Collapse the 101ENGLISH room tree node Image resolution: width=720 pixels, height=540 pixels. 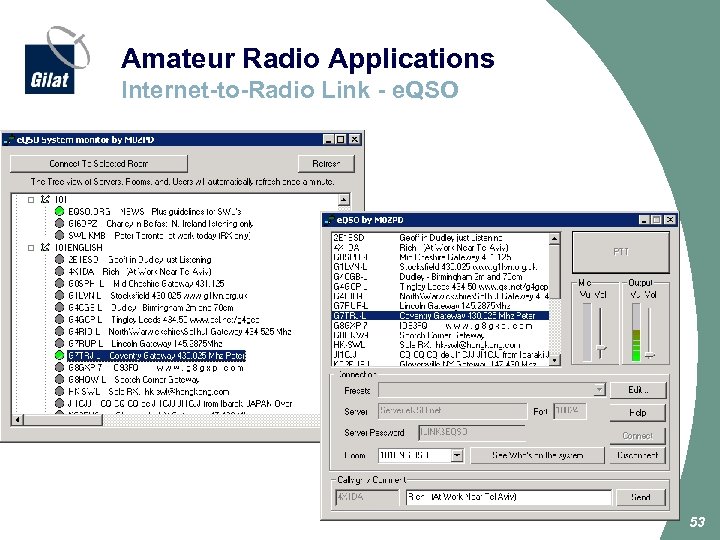pos(31,248)
